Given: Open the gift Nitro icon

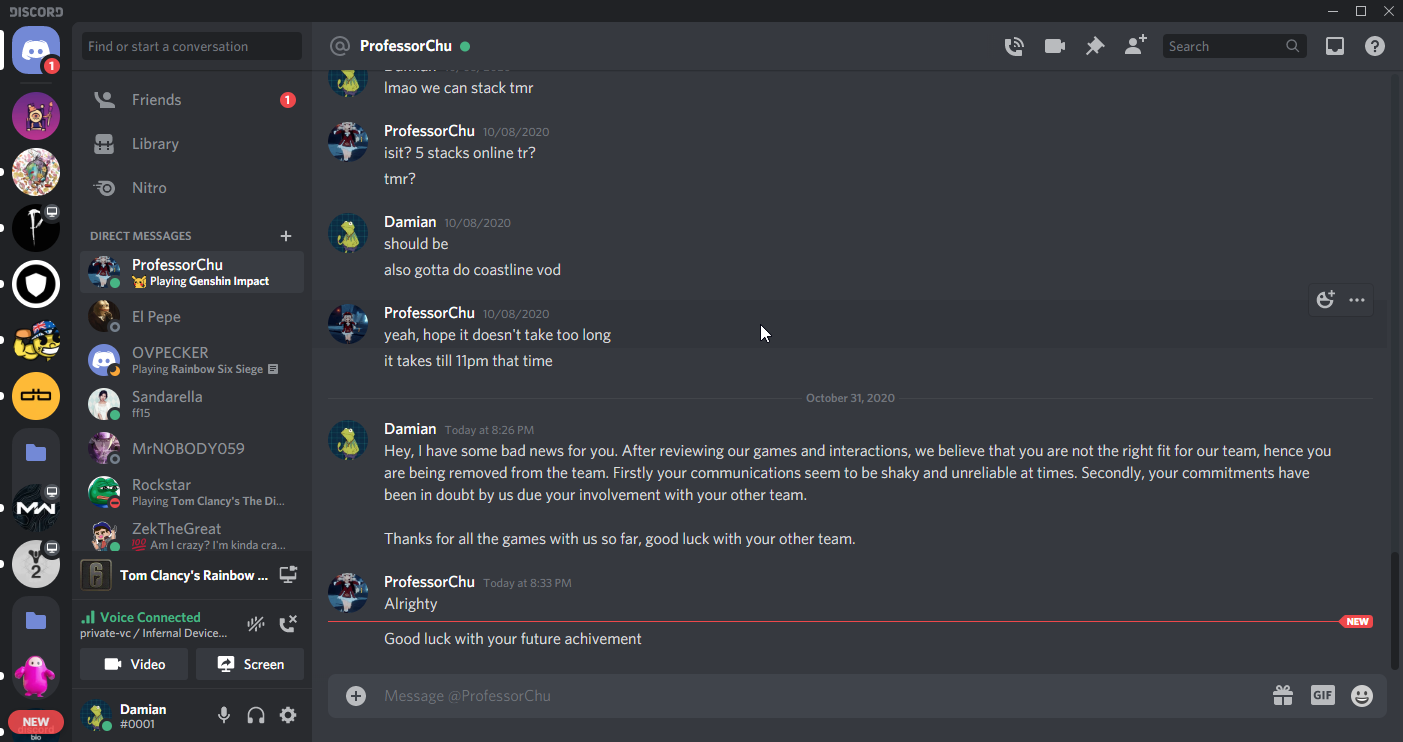Looking at the screenshot, I should [x=1282, y=695].
